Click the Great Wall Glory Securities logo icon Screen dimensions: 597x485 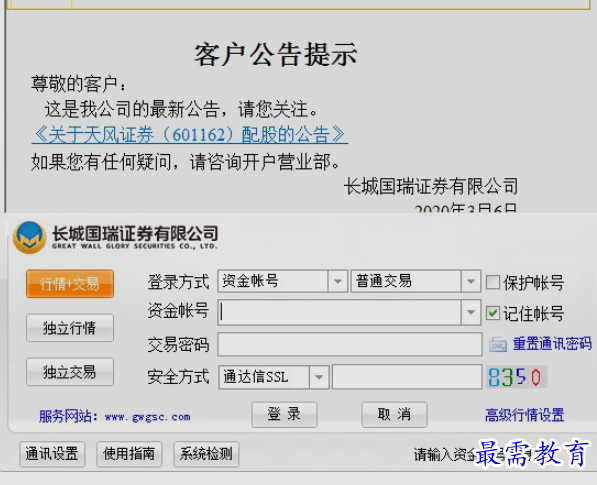[x=29, y=238]
